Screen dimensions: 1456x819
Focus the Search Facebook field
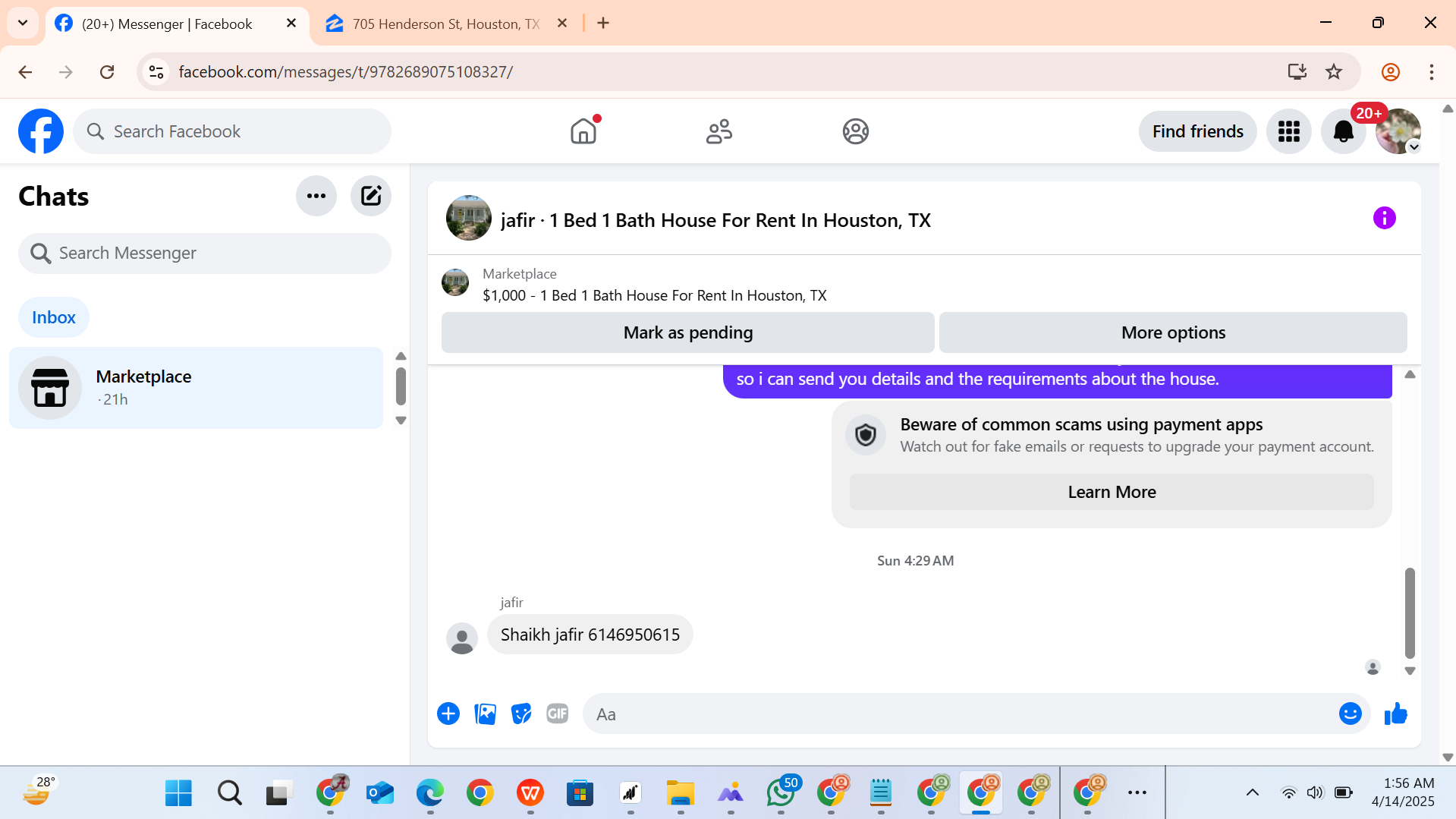pyautogui.click(x=232, y=131)
